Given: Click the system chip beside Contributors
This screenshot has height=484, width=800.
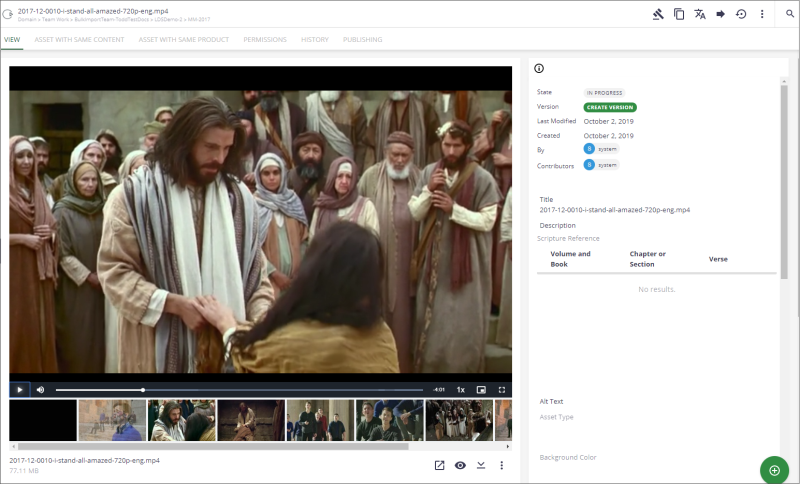Looking at the screenshot, I should [602, 165].
